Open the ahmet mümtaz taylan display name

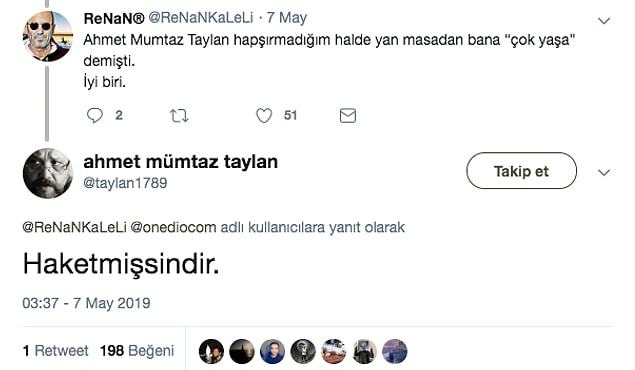tap(181, 162)
